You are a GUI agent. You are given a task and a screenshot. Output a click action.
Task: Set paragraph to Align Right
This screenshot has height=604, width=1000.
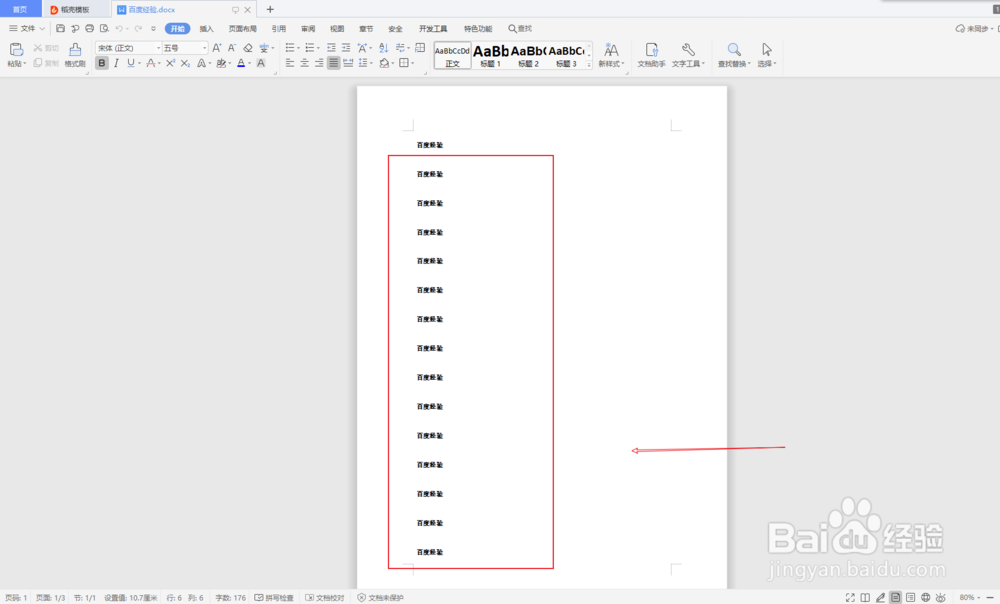tap(319, 63)
